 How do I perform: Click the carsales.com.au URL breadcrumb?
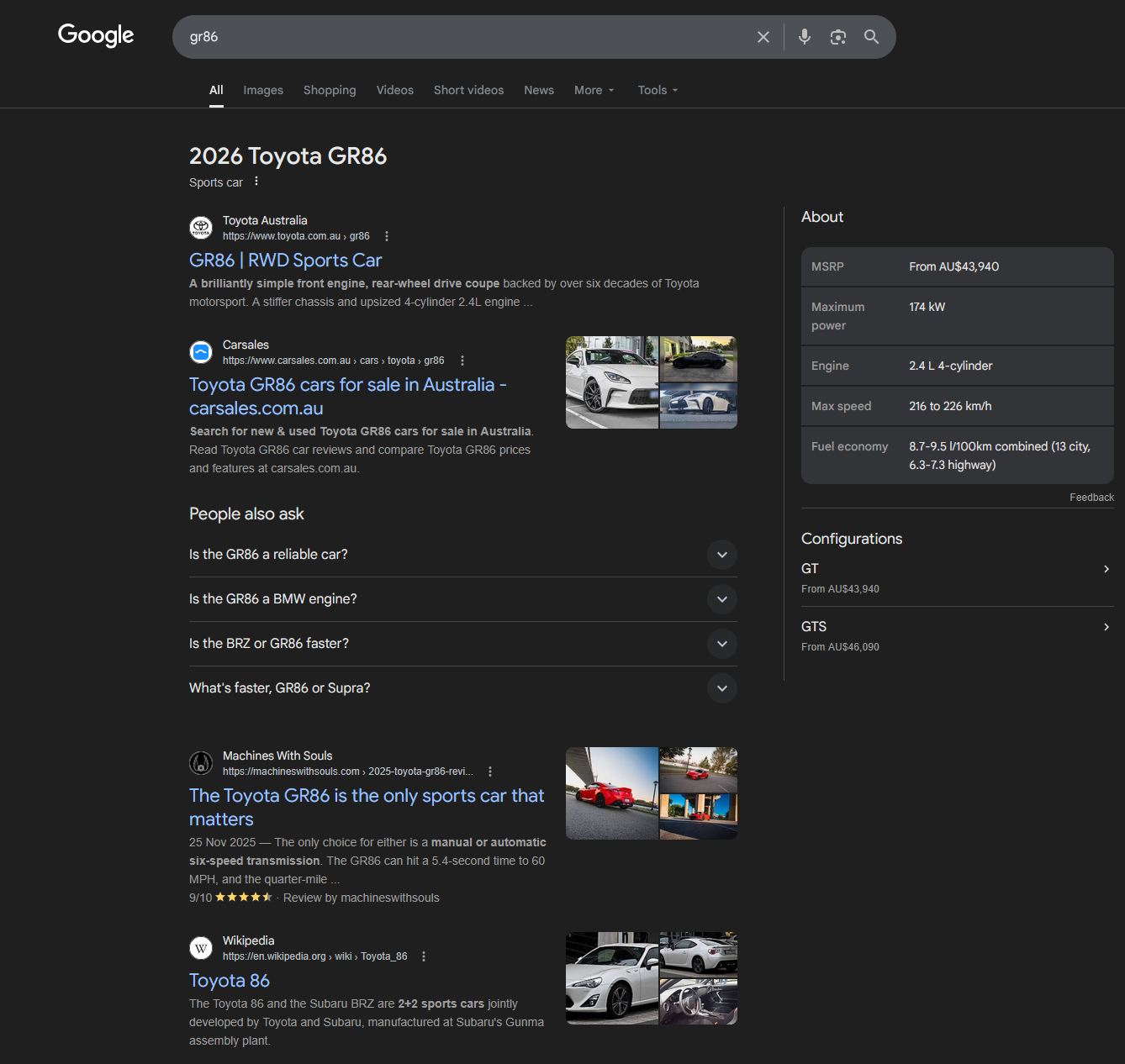333,361
